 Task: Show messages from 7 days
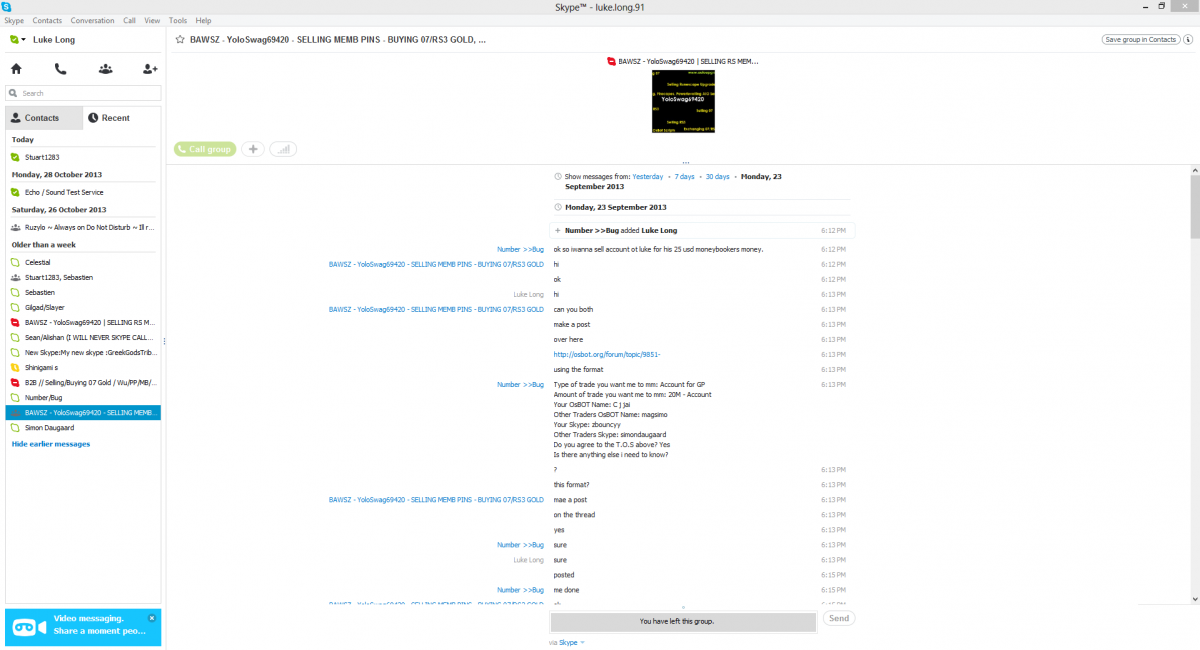pos(684,176)
